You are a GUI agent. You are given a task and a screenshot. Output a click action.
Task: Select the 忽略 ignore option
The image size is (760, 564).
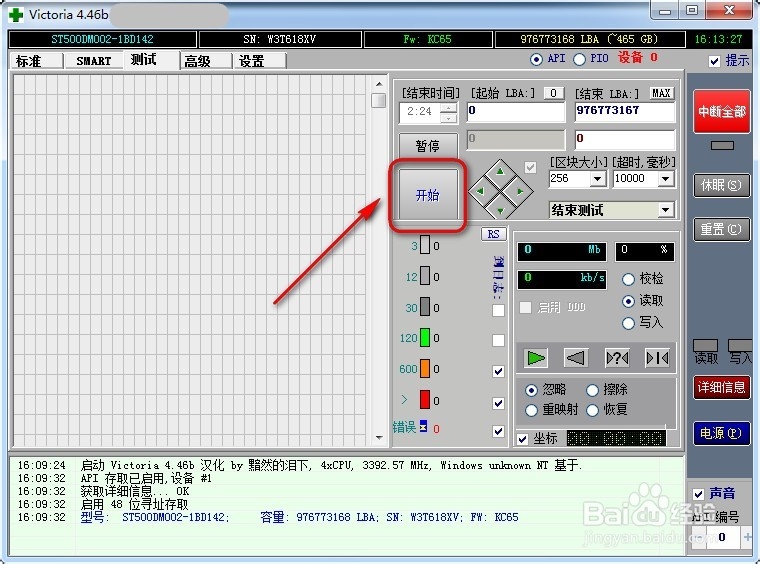[x=531, y=390]
